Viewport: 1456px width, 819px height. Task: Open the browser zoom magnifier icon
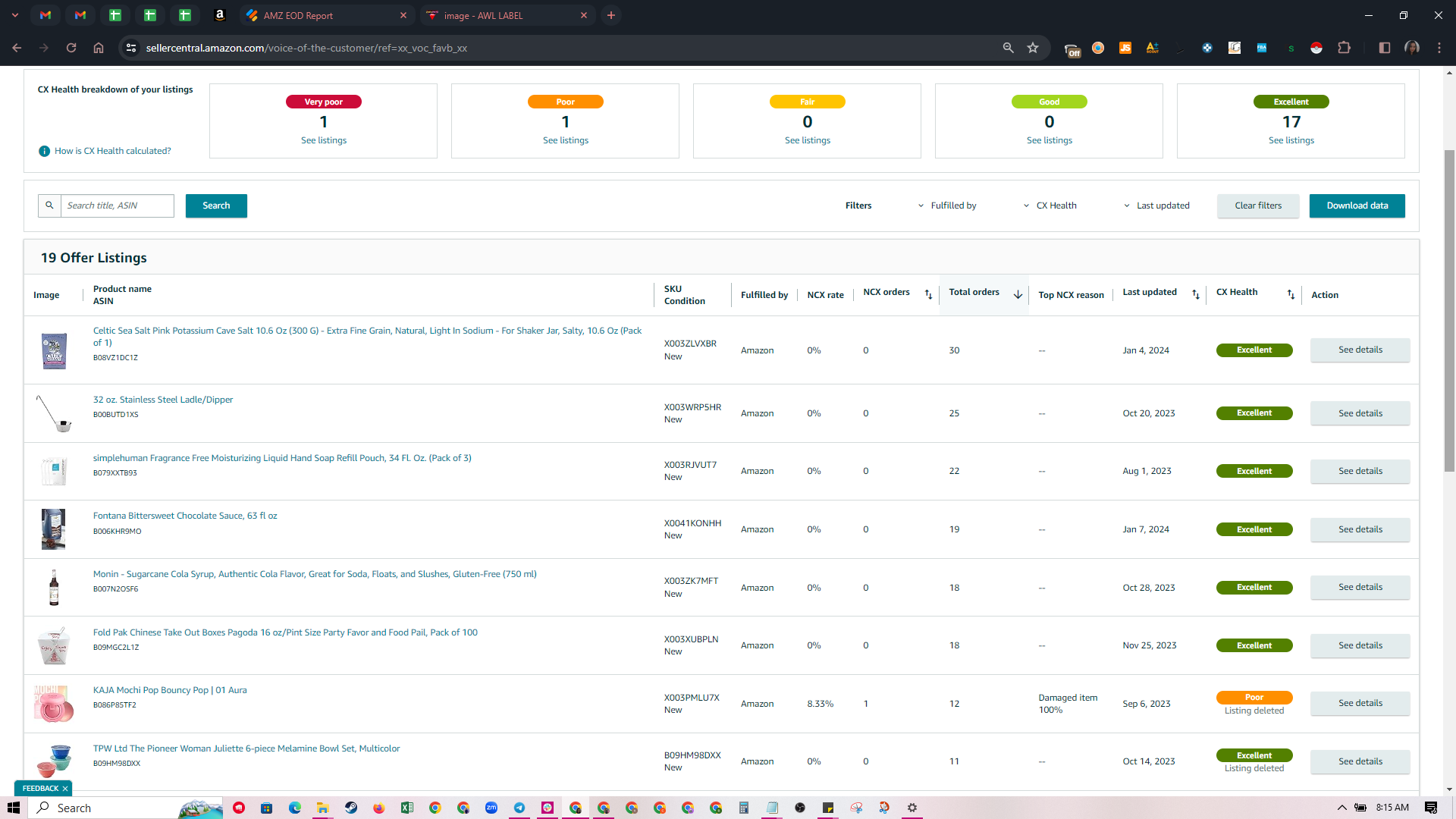pyautogui.click(x=1008, y=48)
